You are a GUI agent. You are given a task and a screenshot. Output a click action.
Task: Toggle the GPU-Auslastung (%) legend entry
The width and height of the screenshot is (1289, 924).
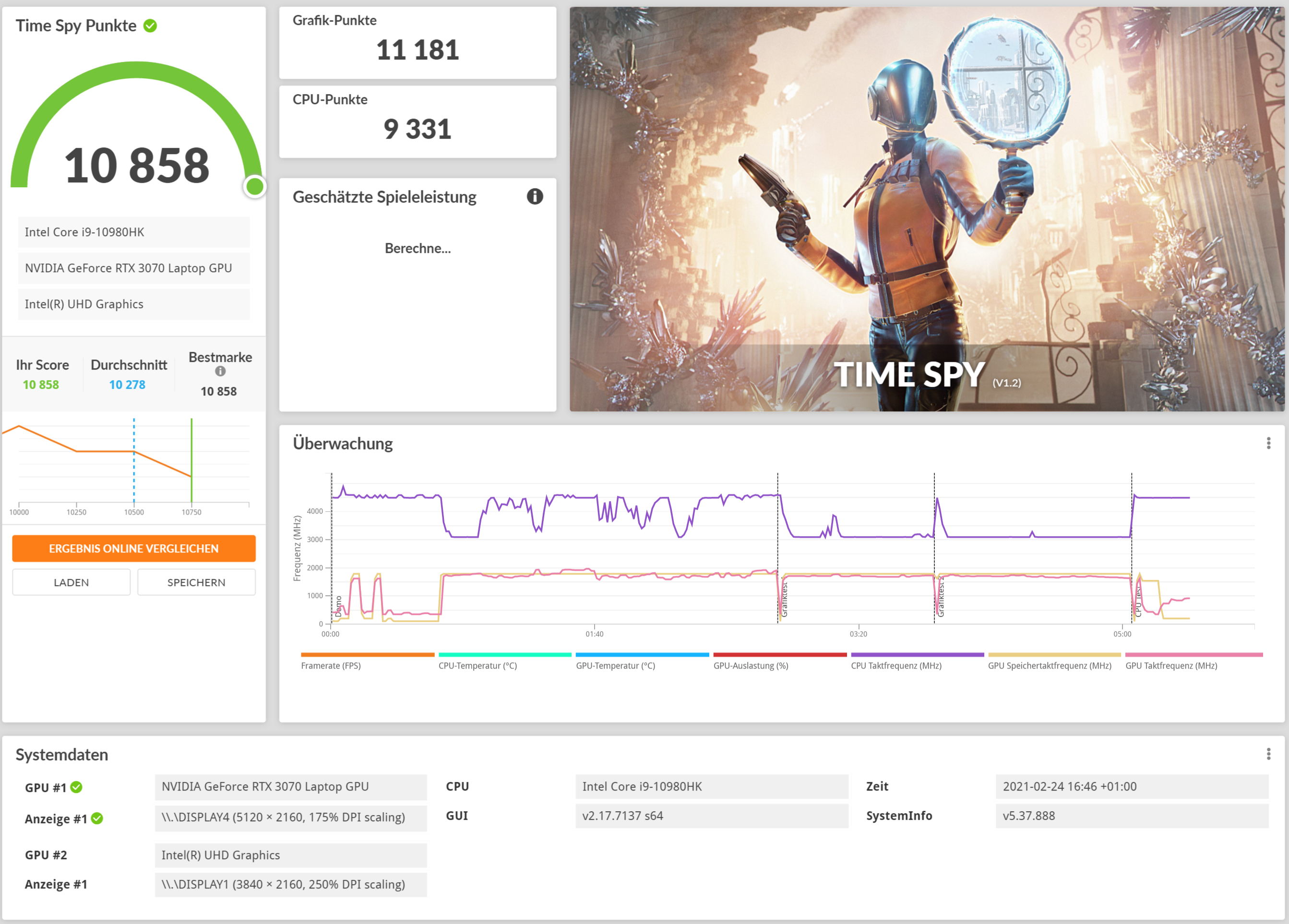[x=780, y=662]
